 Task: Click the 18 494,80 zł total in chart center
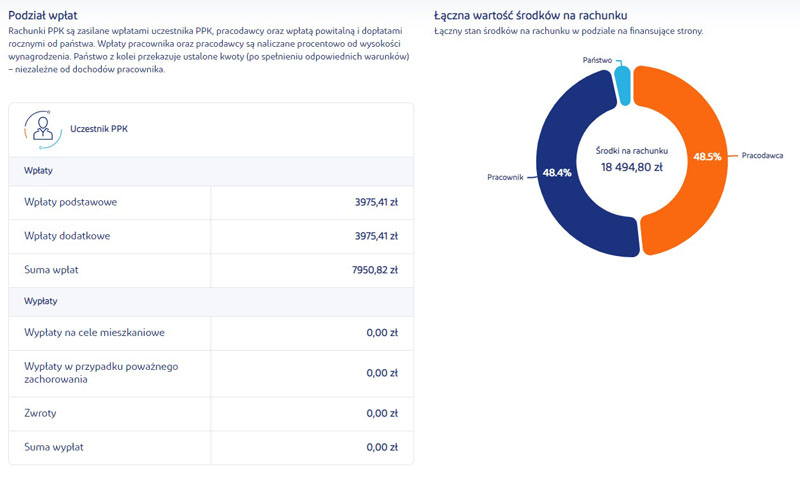[x=631, y=168]
